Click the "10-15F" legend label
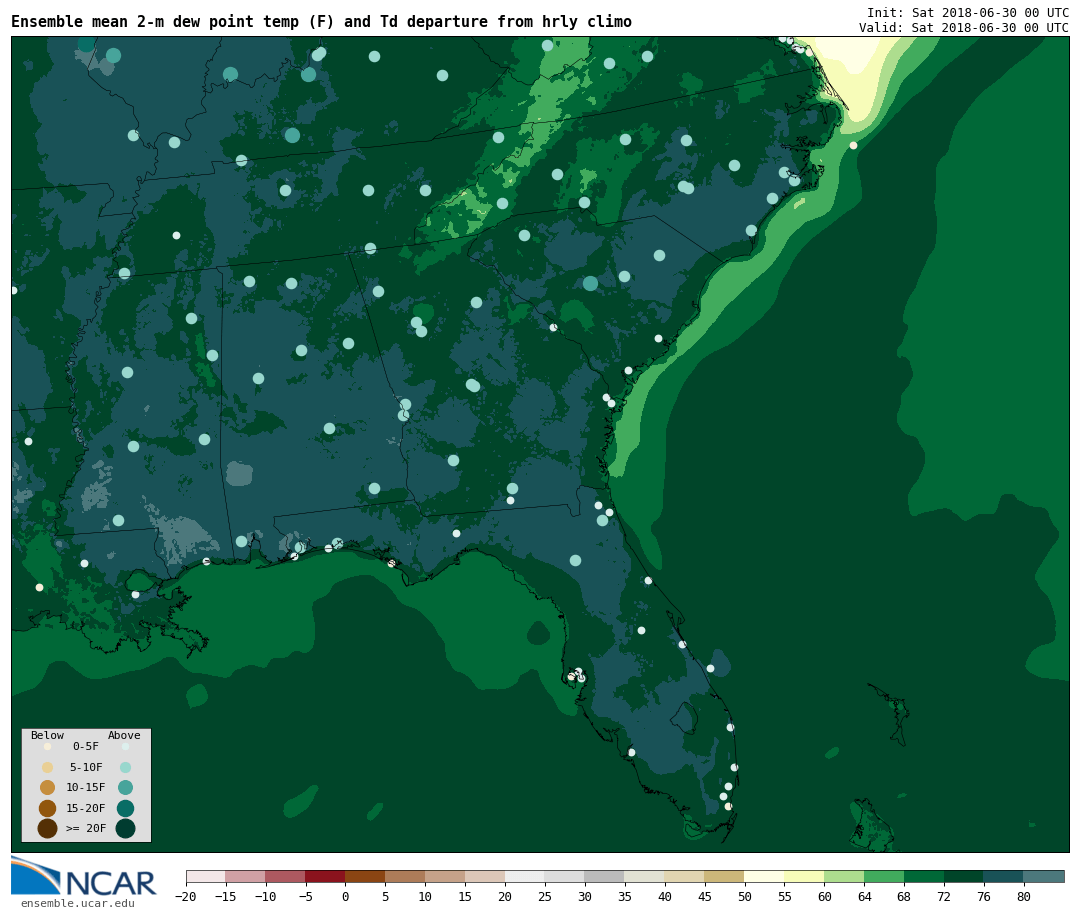 86,787
